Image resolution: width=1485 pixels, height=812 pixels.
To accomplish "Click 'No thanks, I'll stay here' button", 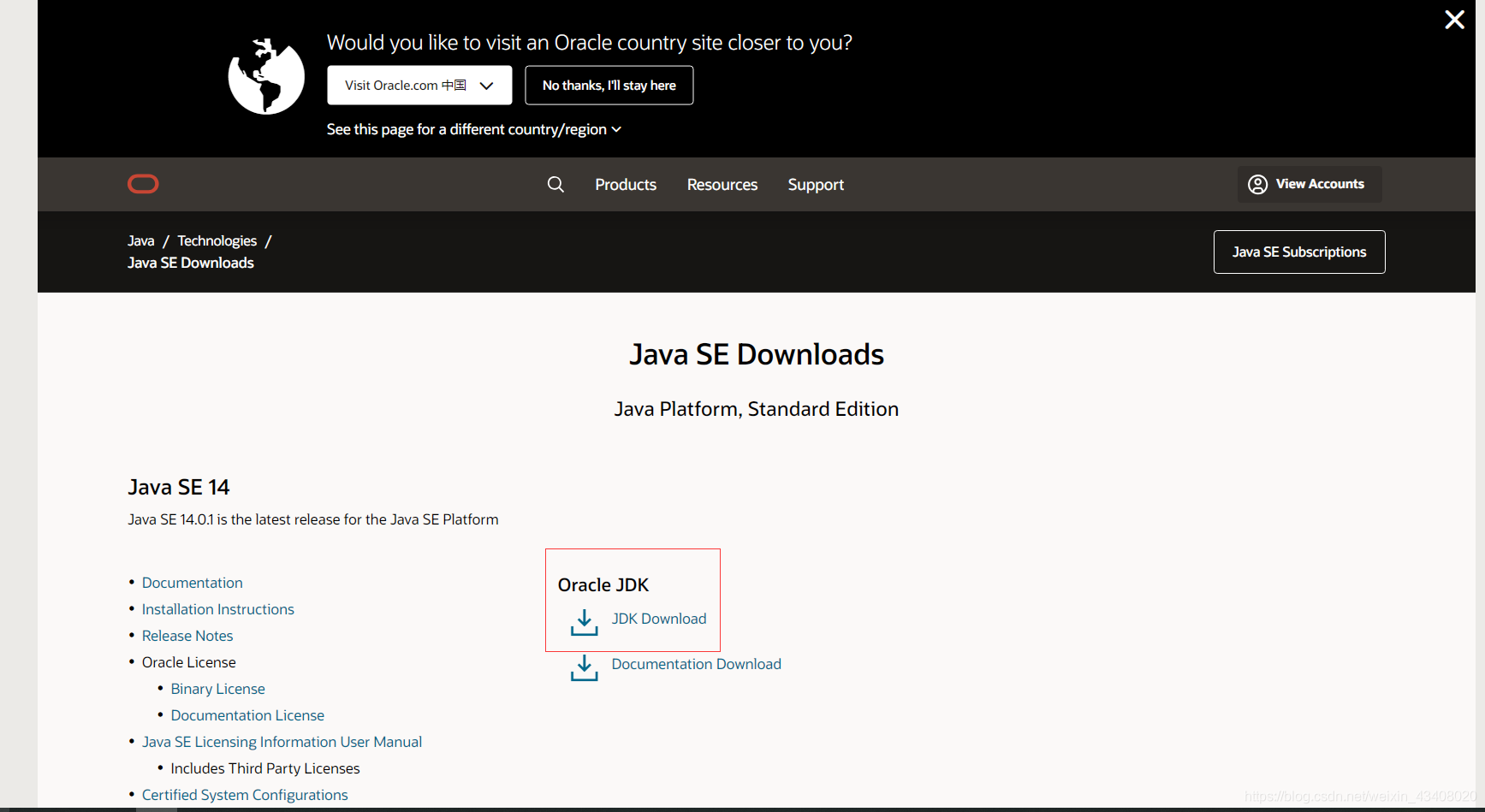I will point(609,86).
